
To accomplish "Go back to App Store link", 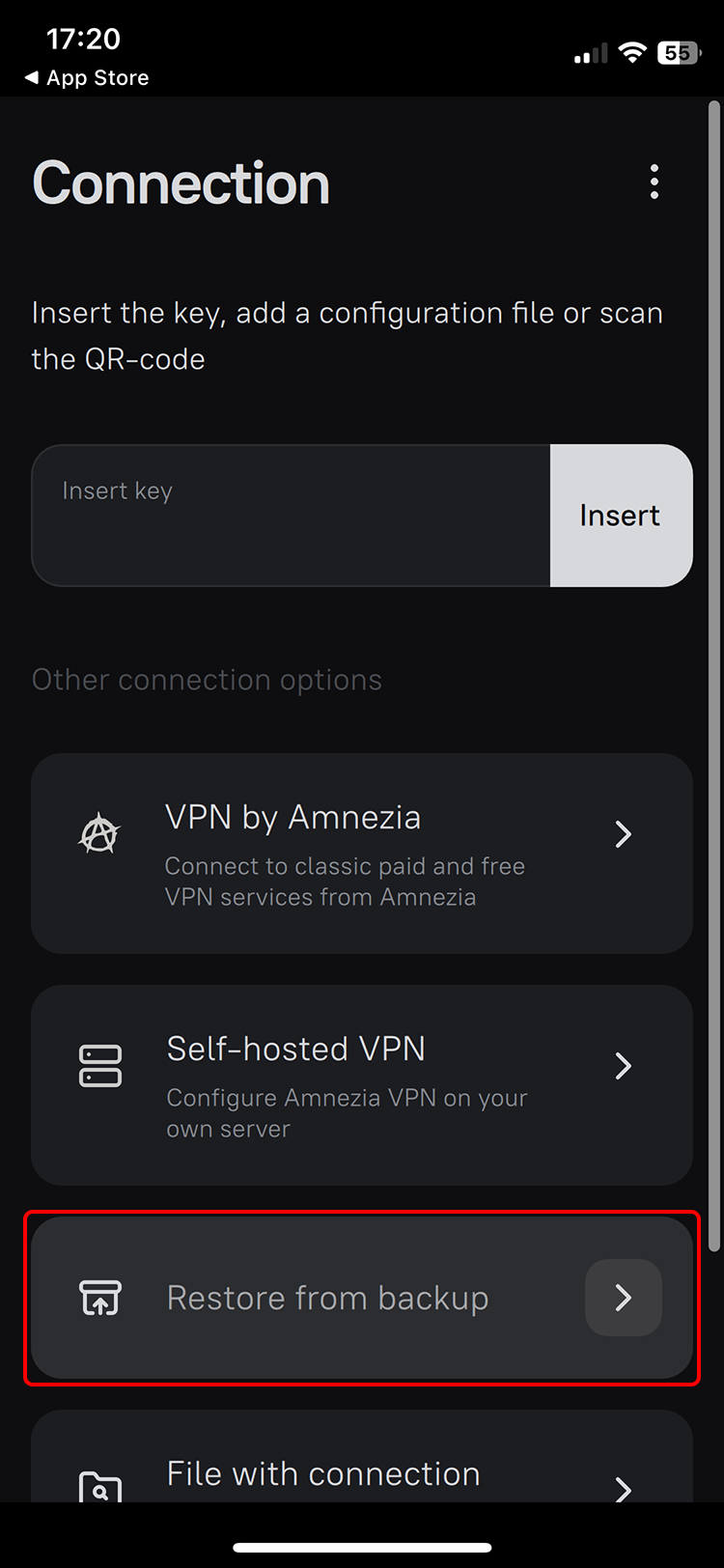I will (87, 78).
